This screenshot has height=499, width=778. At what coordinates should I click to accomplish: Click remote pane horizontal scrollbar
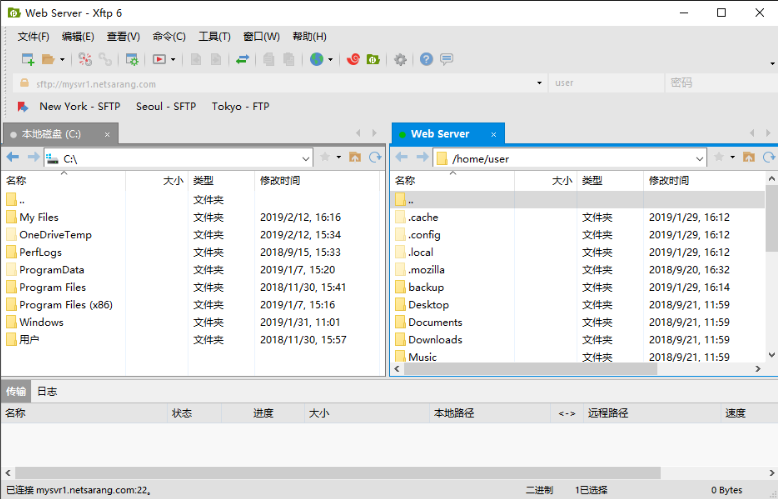click(x=530, y=369)
